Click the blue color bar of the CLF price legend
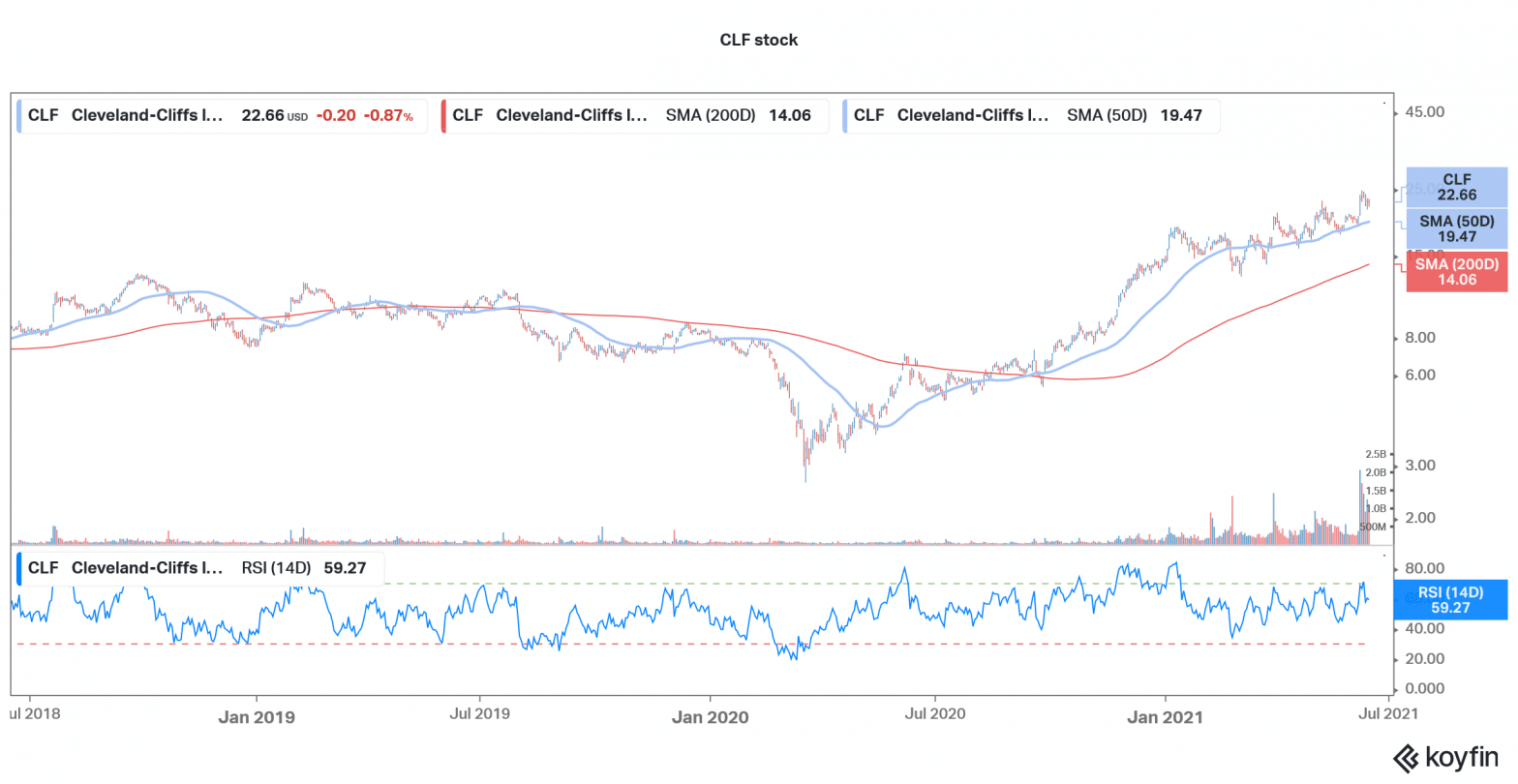The image size is (1518, 784). point(18,115)
